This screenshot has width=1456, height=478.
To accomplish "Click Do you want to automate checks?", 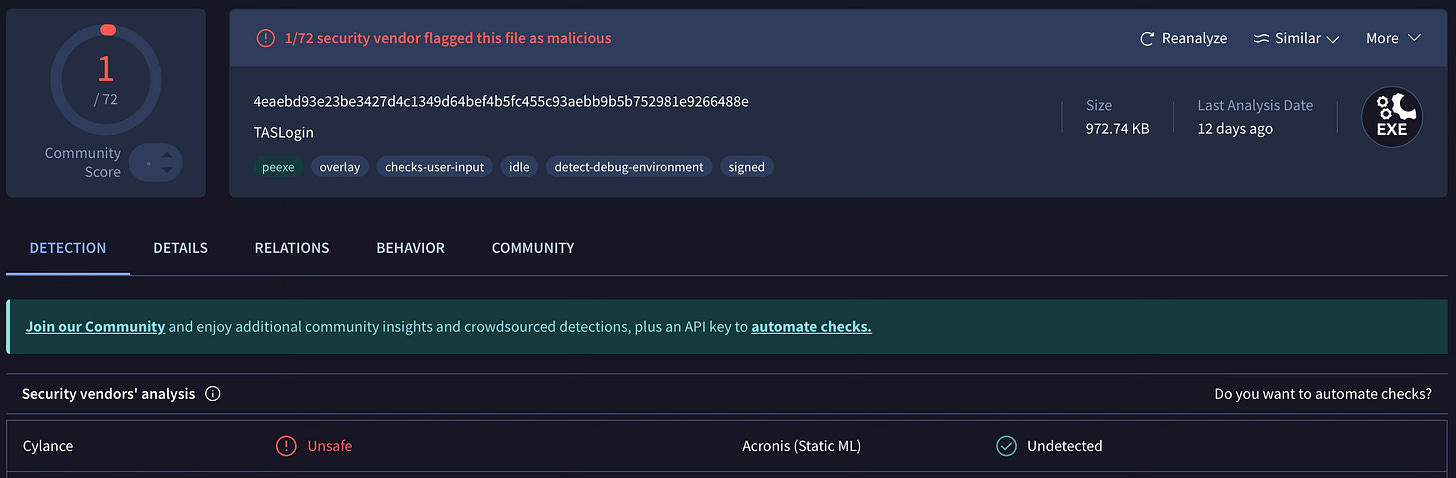I will [1323, 394].
